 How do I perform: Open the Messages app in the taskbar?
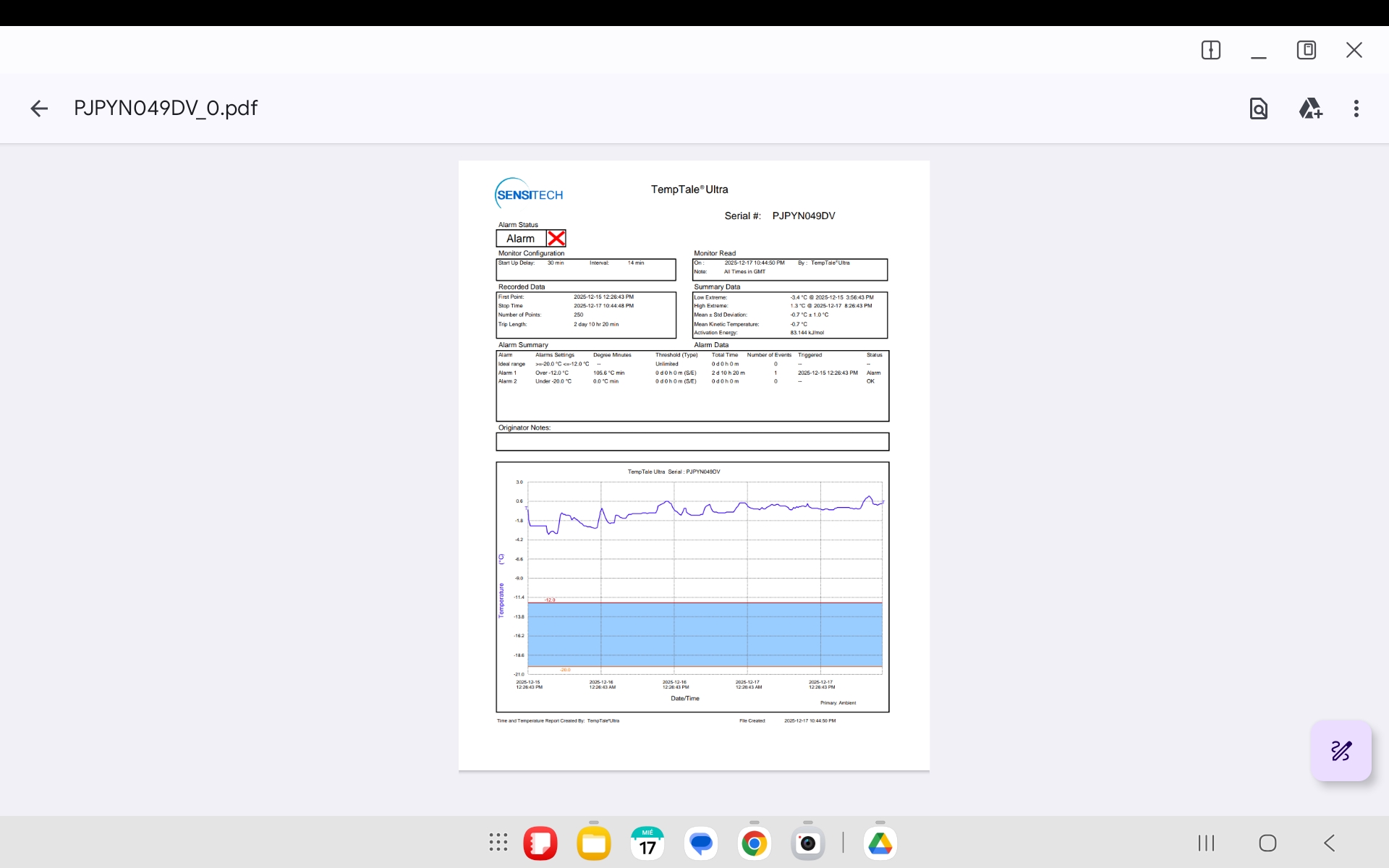701,843
